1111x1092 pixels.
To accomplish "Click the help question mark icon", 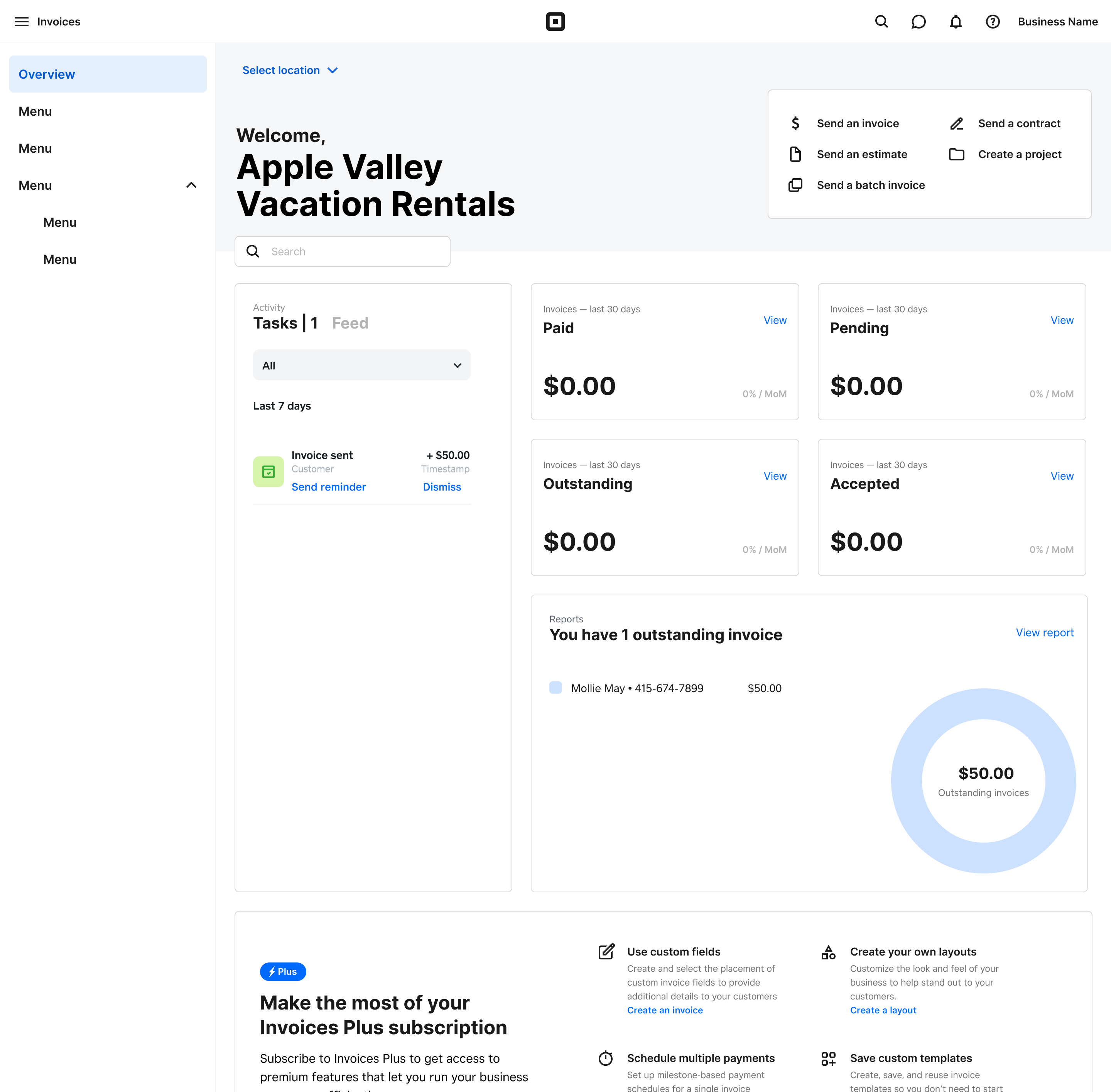I will (993, 22).
